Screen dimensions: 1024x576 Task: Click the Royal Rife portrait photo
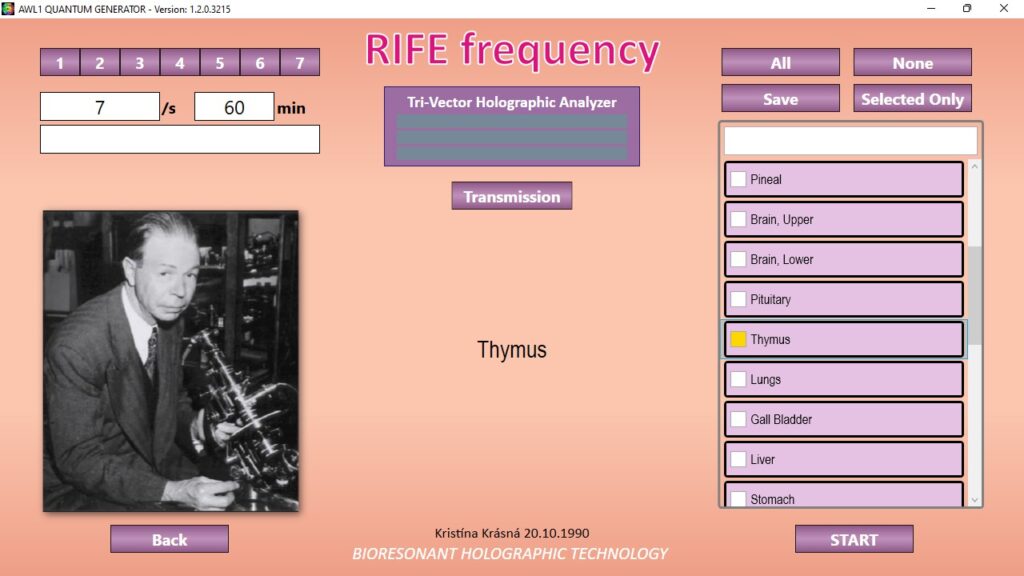click(x=171, y=361)
